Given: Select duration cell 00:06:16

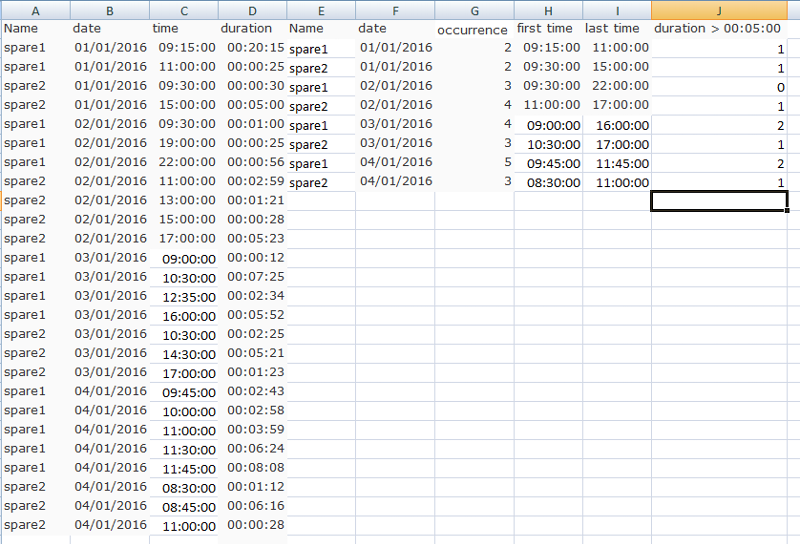Looking at the screenshot, I should [x=253, y=506].
